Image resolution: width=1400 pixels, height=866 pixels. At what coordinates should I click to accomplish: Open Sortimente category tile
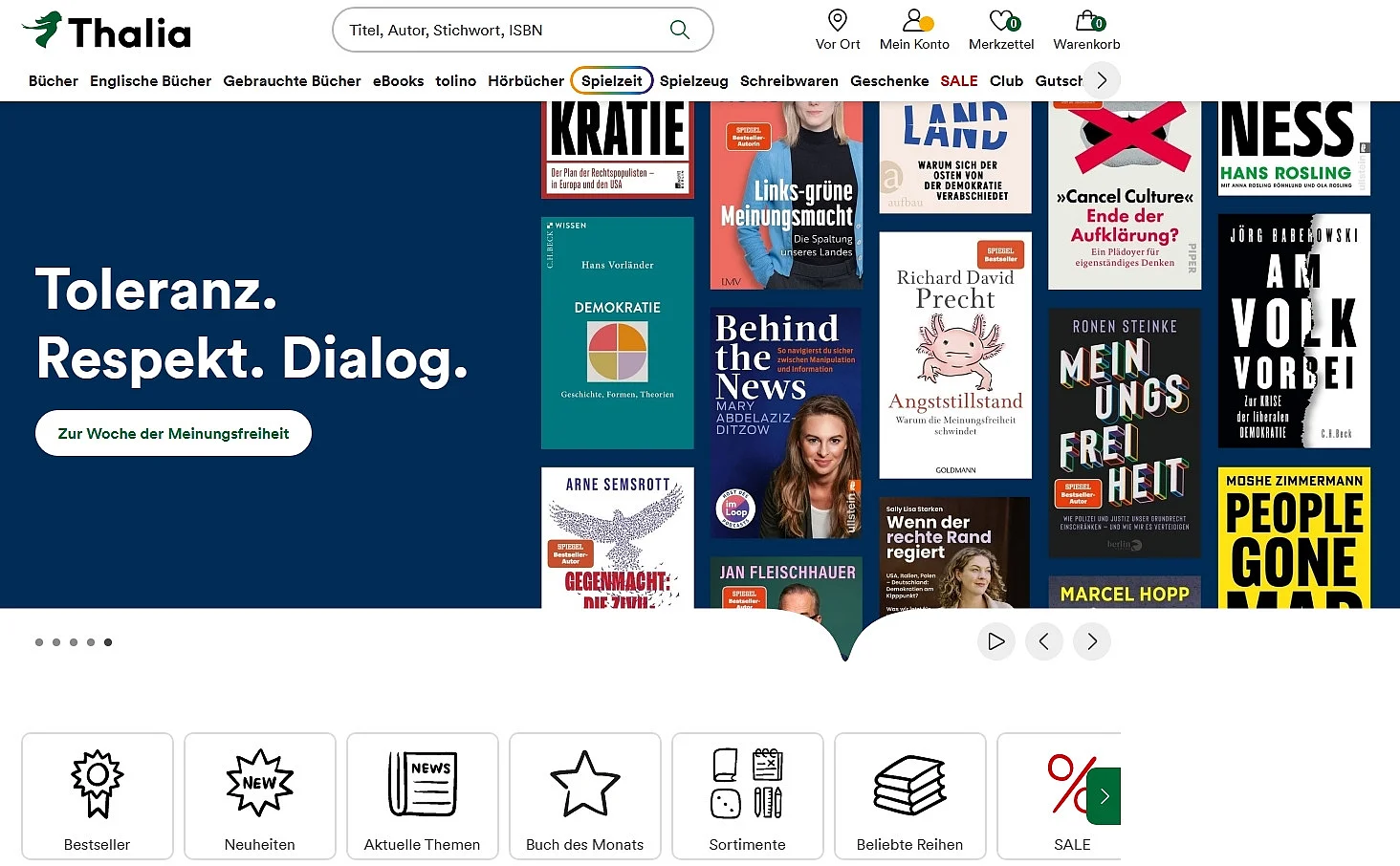[x=748, y=796]
